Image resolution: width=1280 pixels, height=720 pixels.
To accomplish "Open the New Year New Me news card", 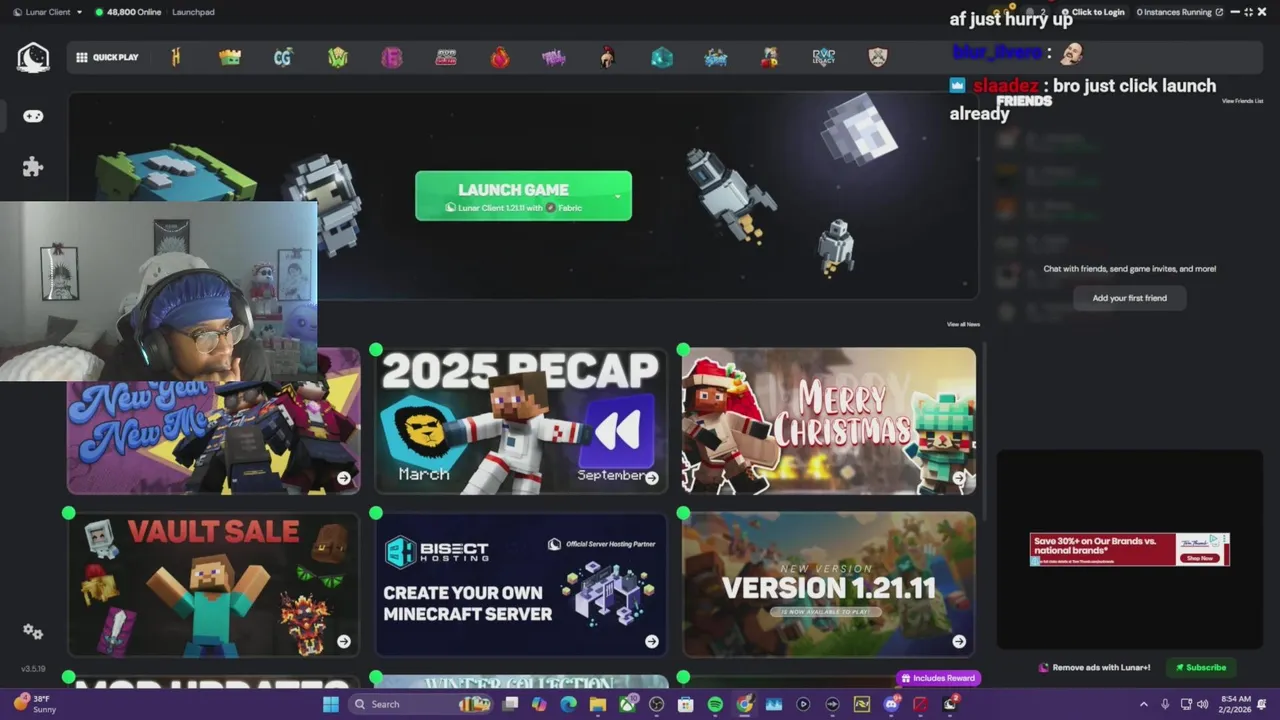I will (x=213, y=438).
